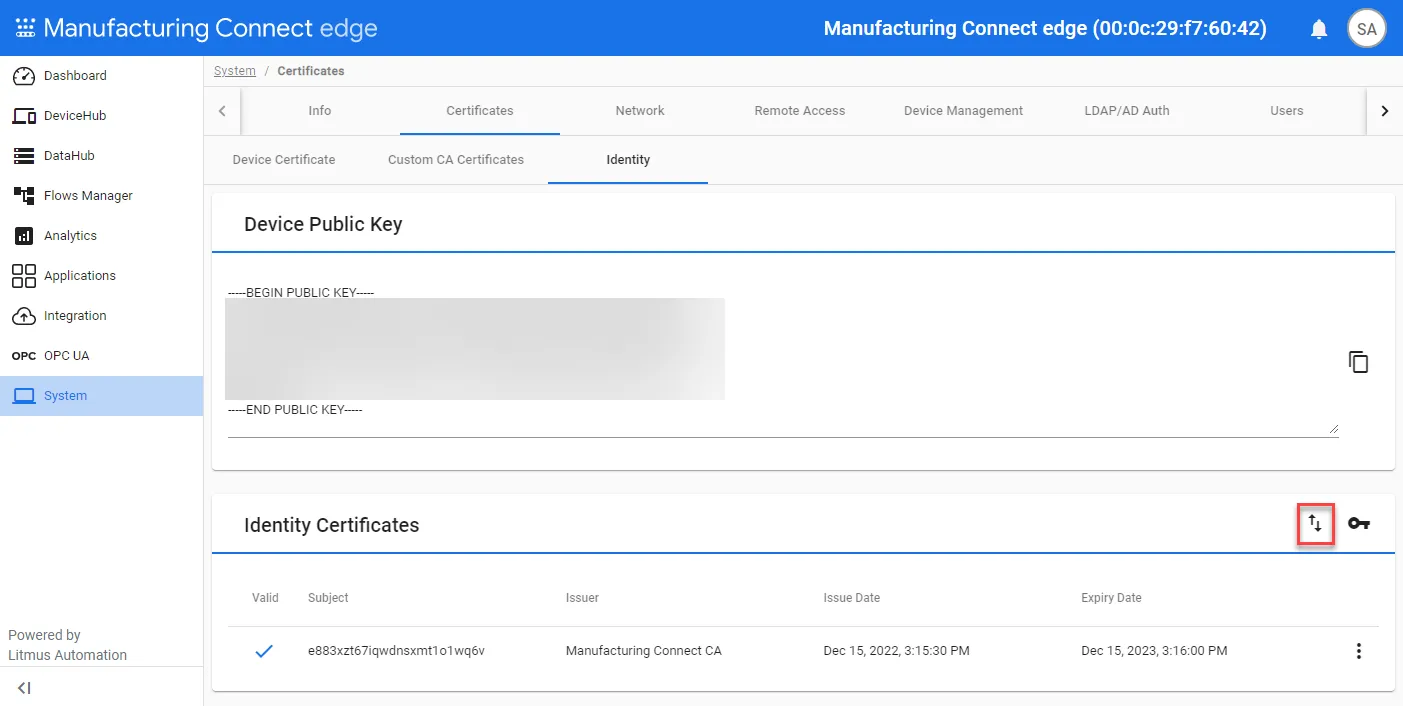
Task: Click the Issuer column header
Action: tap(582, 598)
